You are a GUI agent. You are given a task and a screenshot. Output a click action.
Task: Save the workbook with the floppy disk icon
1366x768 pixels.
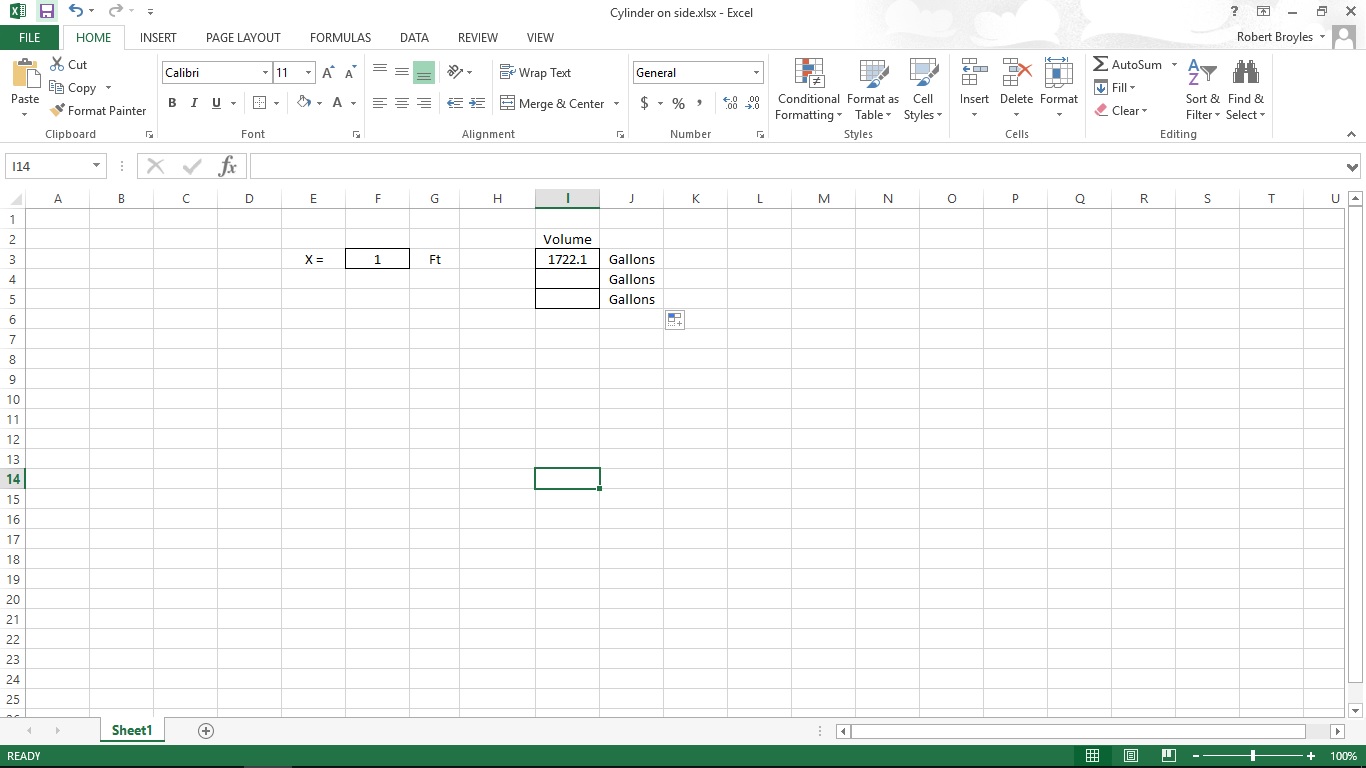pyautogui.click(x=47, y=12)
